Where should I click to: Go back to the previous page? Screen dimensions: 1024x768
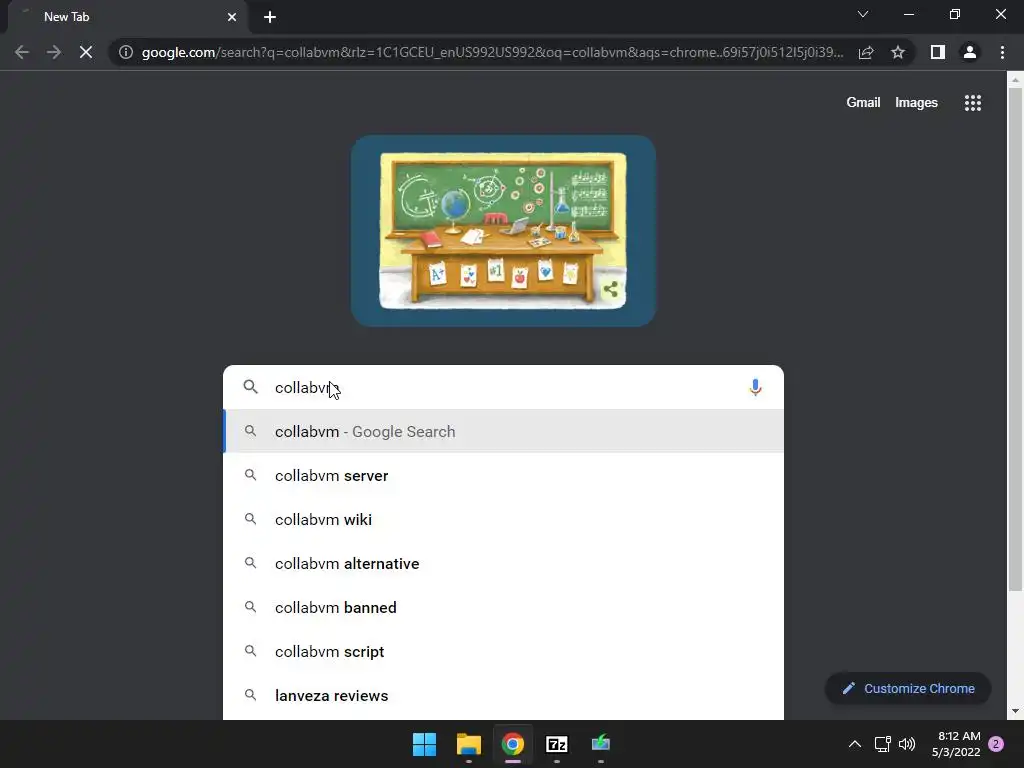click(22, 52)
